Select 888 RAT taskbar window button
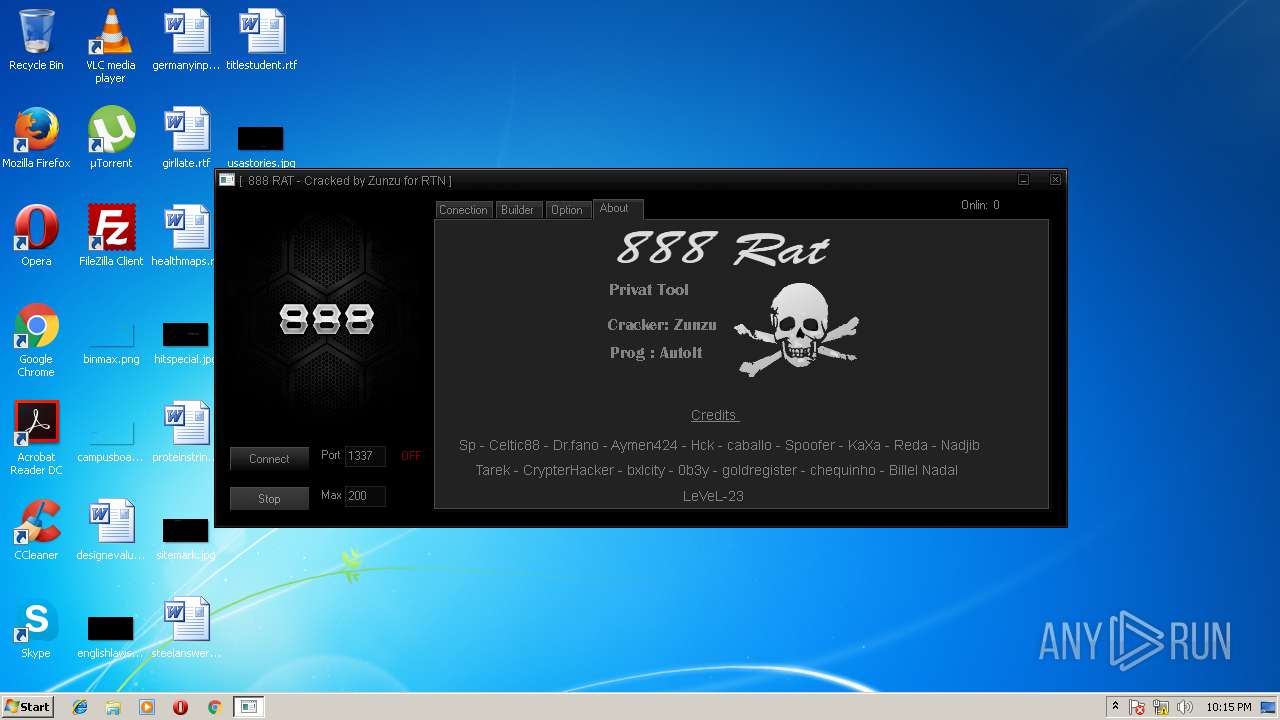This screenshot has height=720, width=1280. click(249, 707)
